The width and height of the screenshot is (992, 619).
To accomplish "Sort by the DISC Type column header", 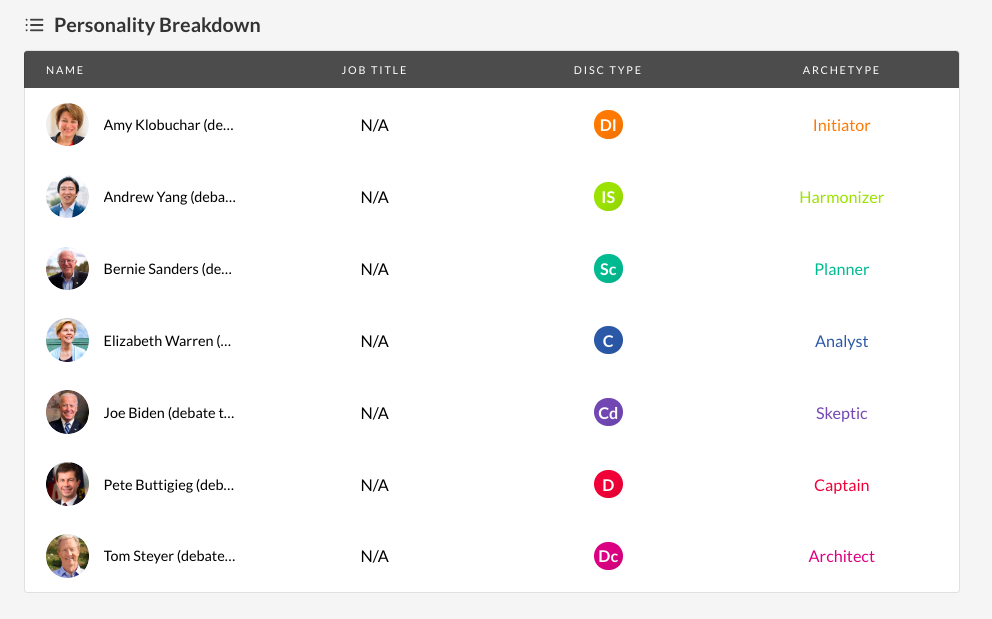I will 607,70.
